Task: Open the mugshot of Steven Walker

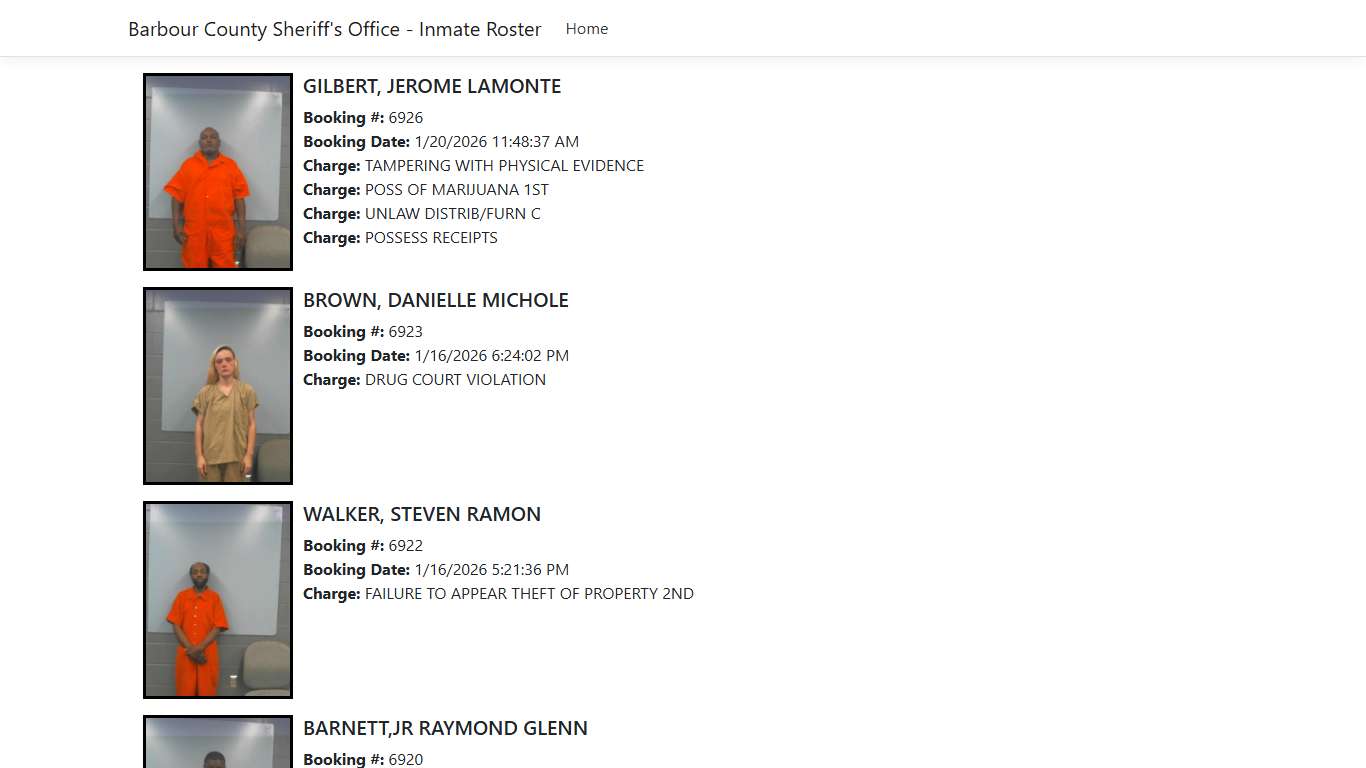Action: point(217,599)
